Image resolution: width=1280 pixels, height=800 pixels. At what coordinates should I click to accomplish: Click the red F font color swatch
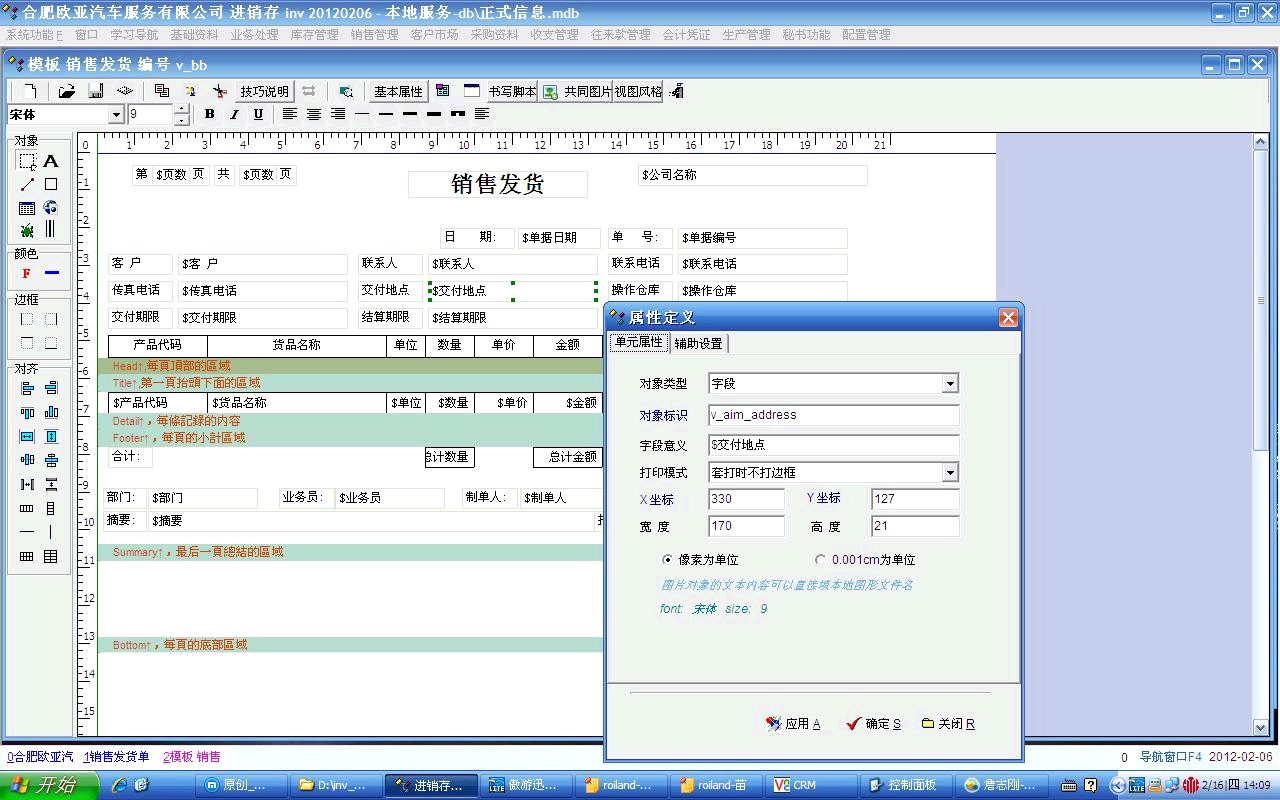27,273
